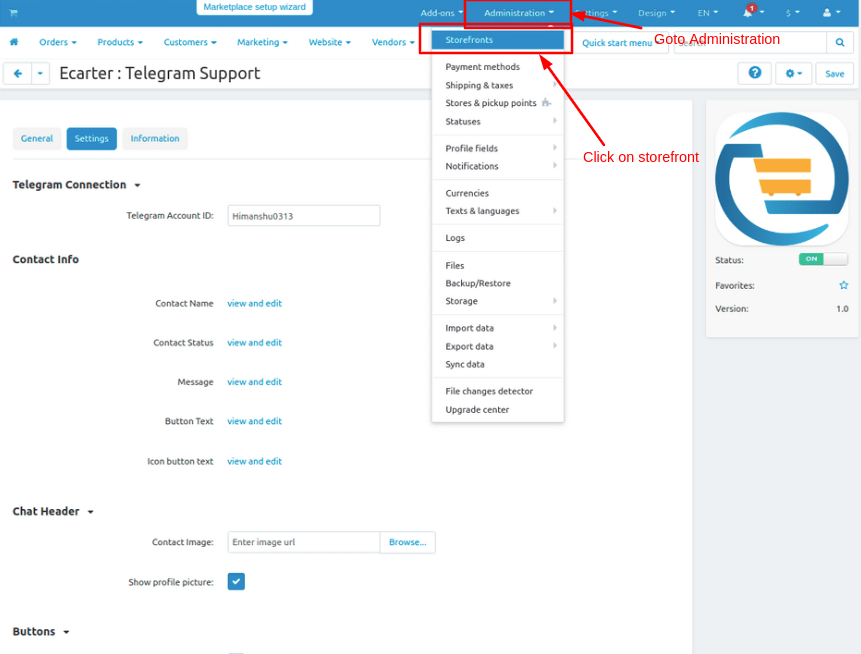The image size is (861, 654).
Task: Click the home icon in navigation bar
Action: [x=14, y=42]
